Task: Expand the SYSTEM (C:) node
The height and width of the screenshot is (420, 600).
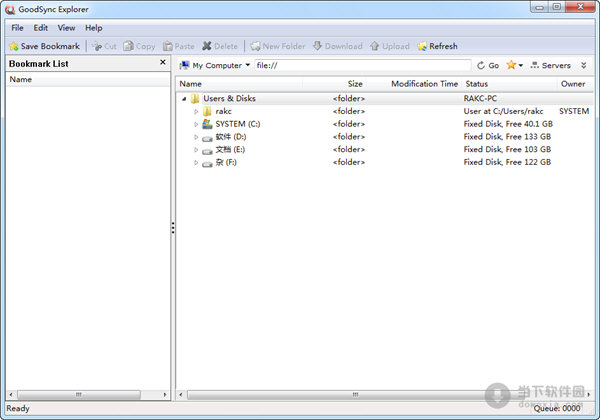Action: [x=196, y=124]
